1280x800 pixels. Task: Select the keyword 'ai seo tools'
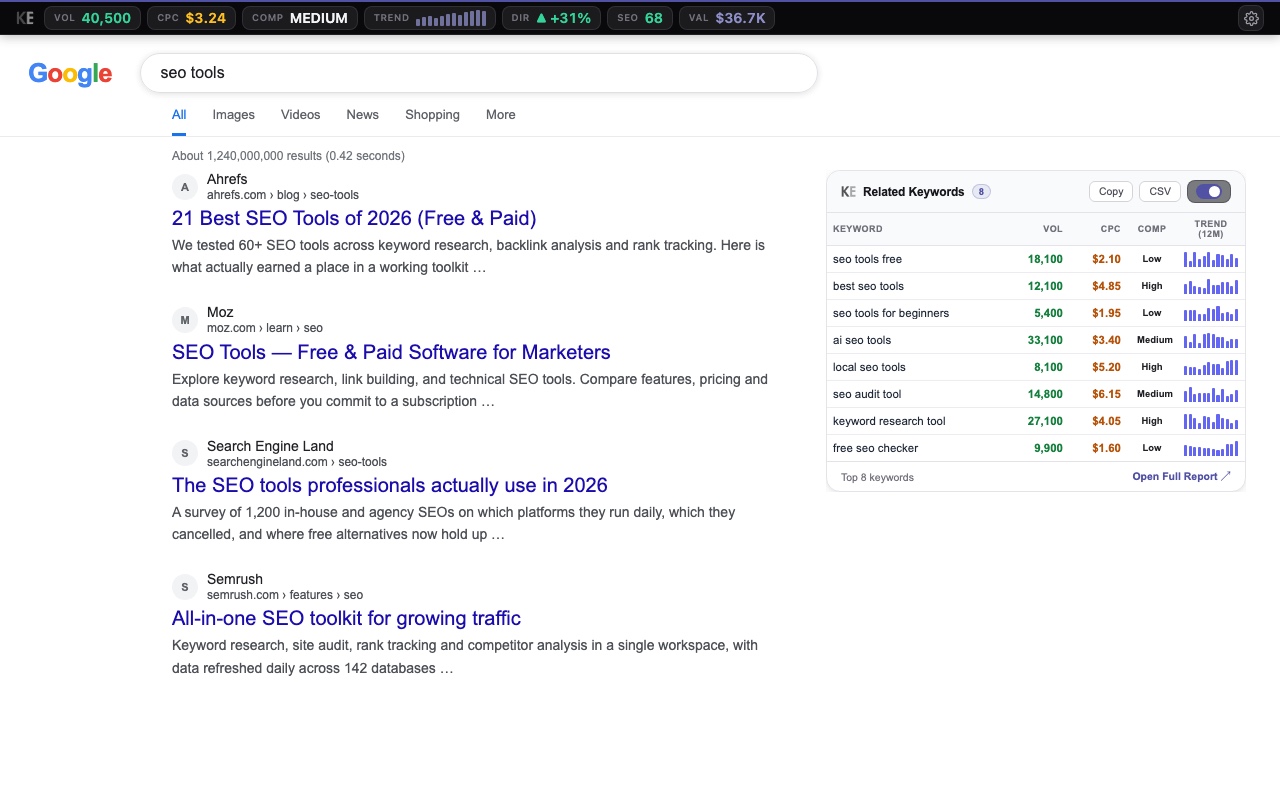pyautogui.click(x=862, y=340)
